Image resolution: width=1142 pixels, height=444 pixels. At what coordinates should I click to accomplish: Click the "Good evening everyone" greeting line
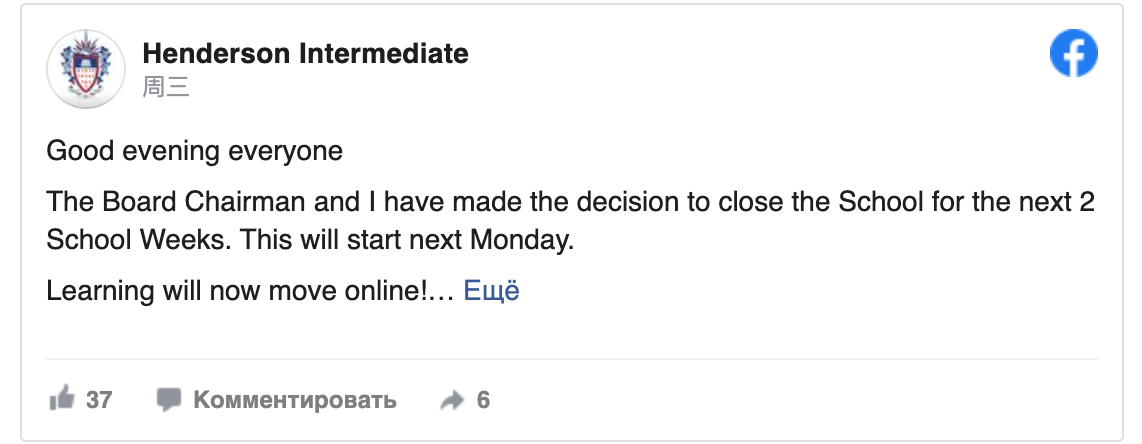click(195, 152)
